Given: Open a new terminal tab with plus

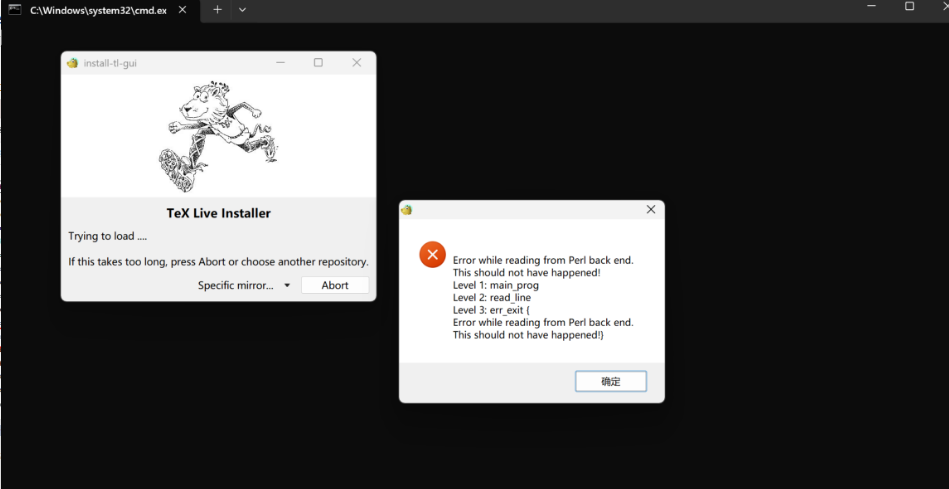Looking at the screenshot, I should (217, 10).
